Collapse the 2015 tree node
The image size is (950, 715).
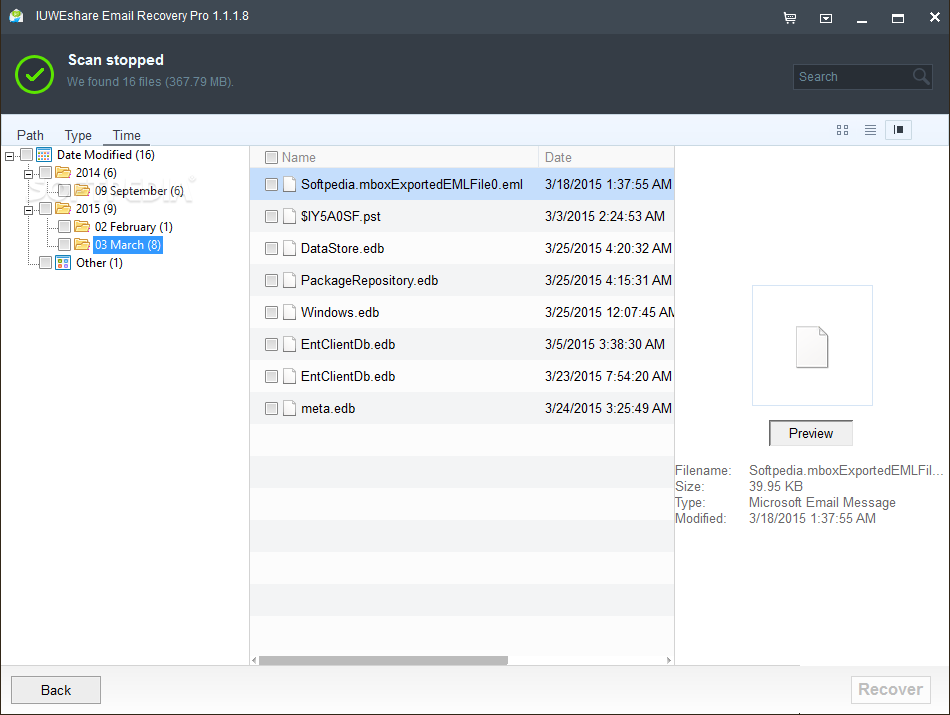28,210
